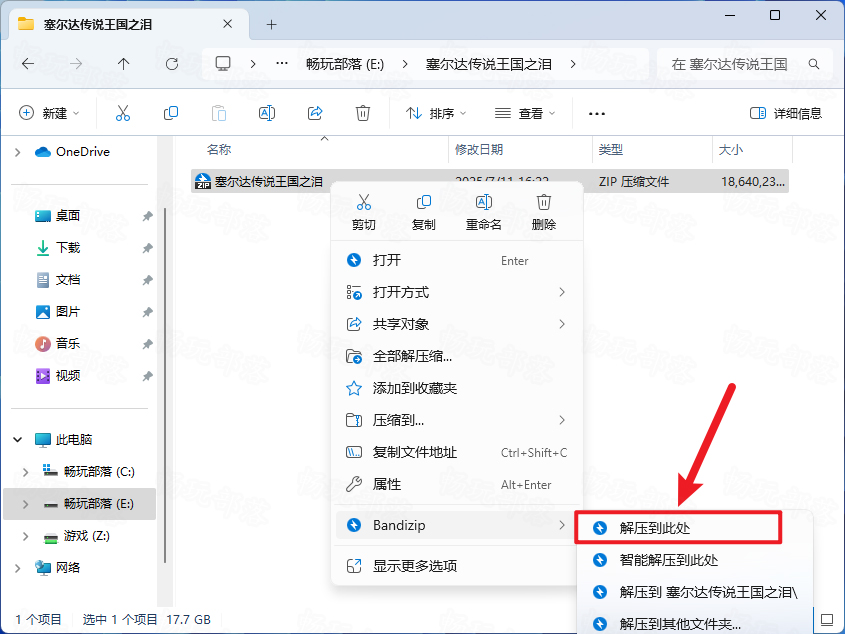Open 属性 from the context menu

coord(457,484)
